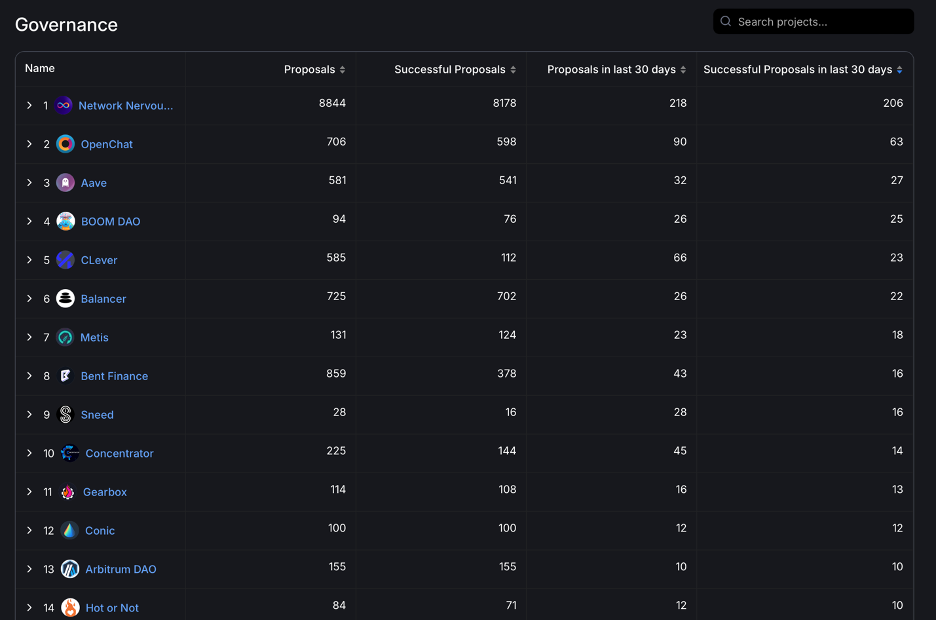Expand the Network Nervous System row

pyautogui.click(x=29, y=105)
